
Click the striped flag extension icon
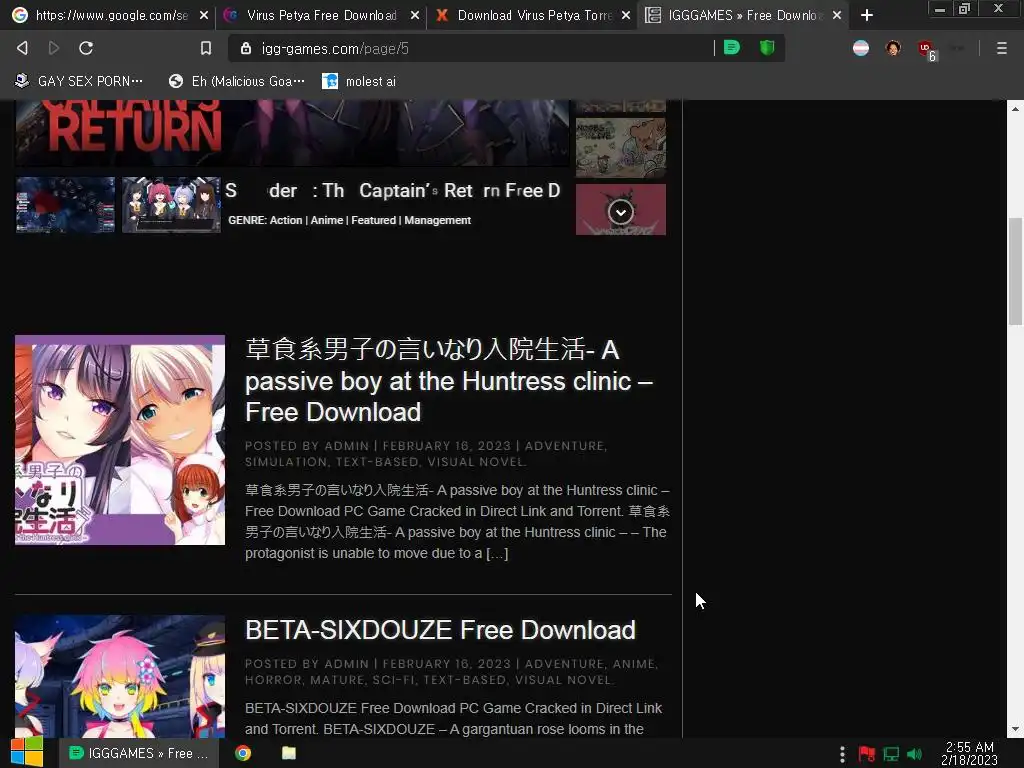coord(861,48)
